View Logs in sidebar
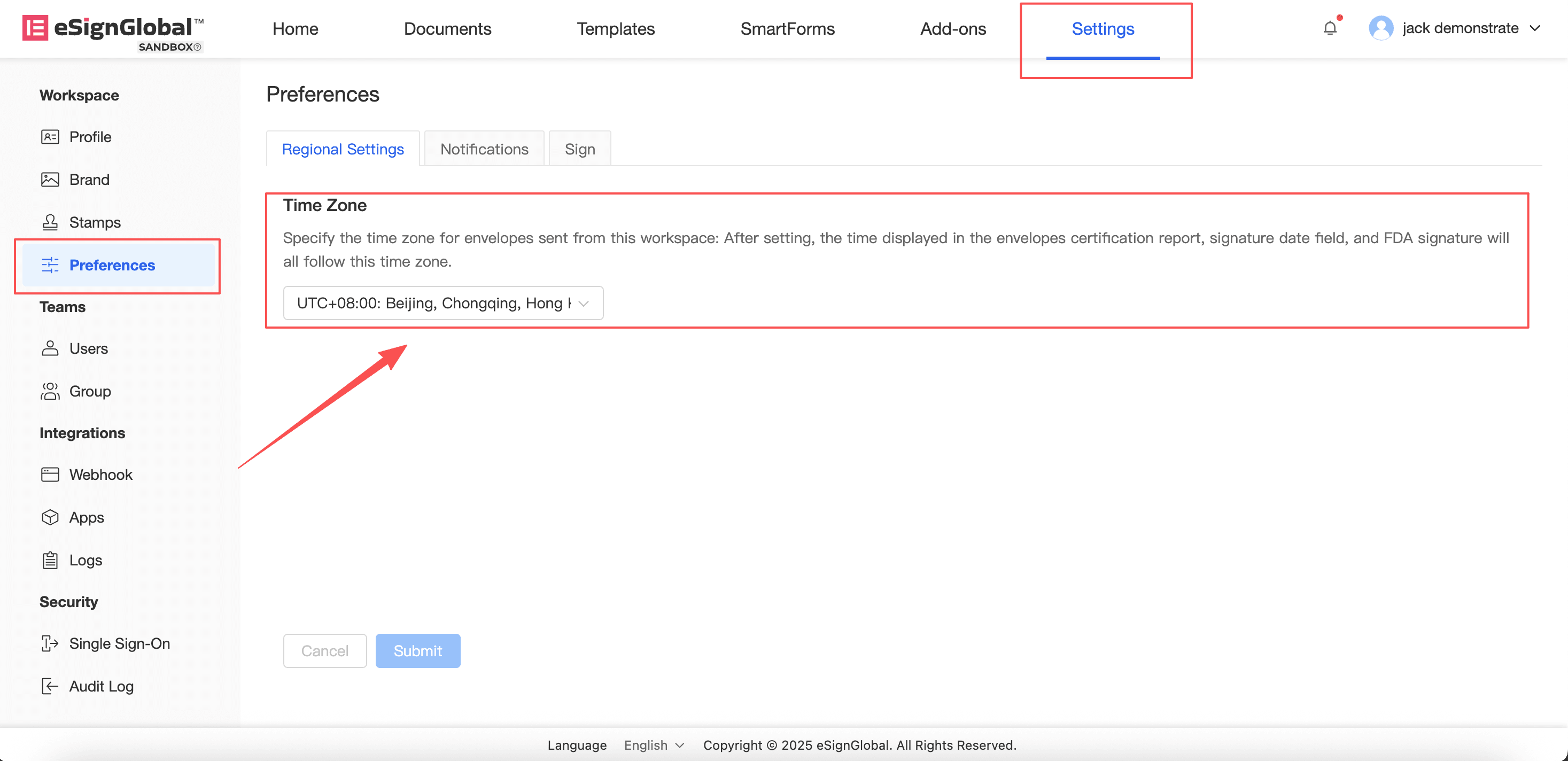1568x761 pixels. tap(85, 560)
